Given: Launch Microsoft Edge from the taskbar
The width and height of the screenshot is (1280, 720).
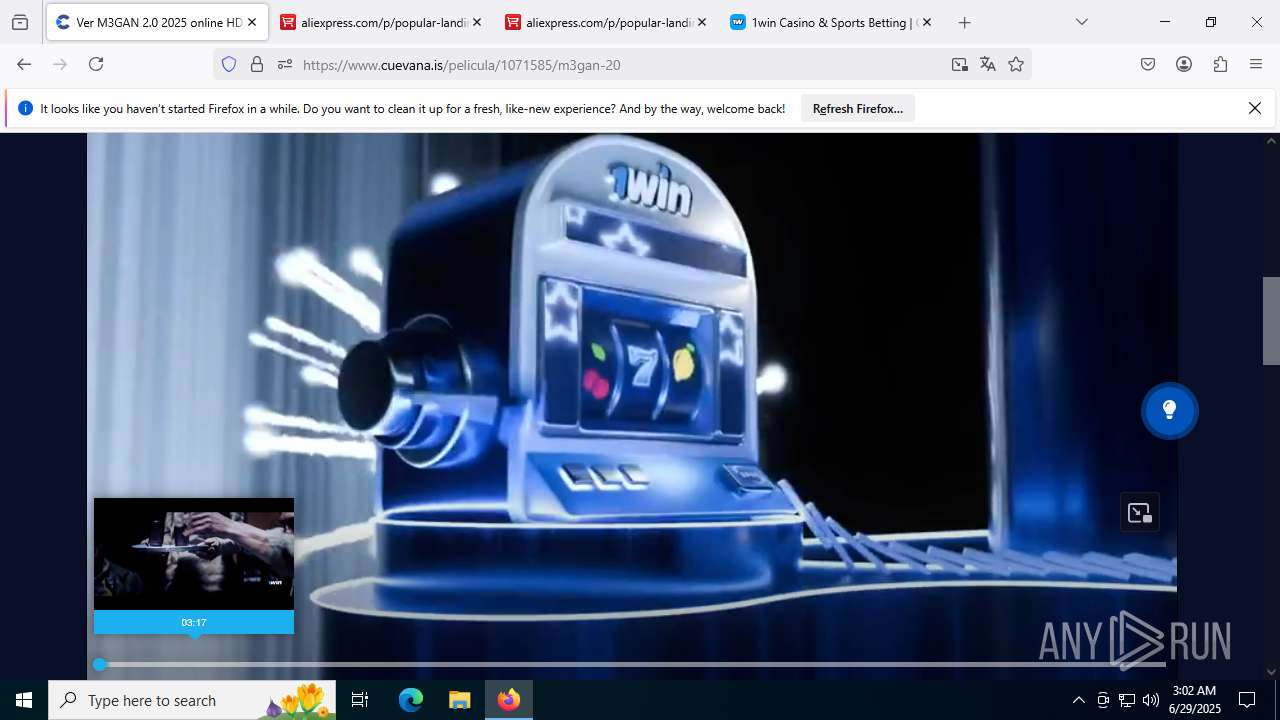Looking at the screenshot, I should pos(411,700).
